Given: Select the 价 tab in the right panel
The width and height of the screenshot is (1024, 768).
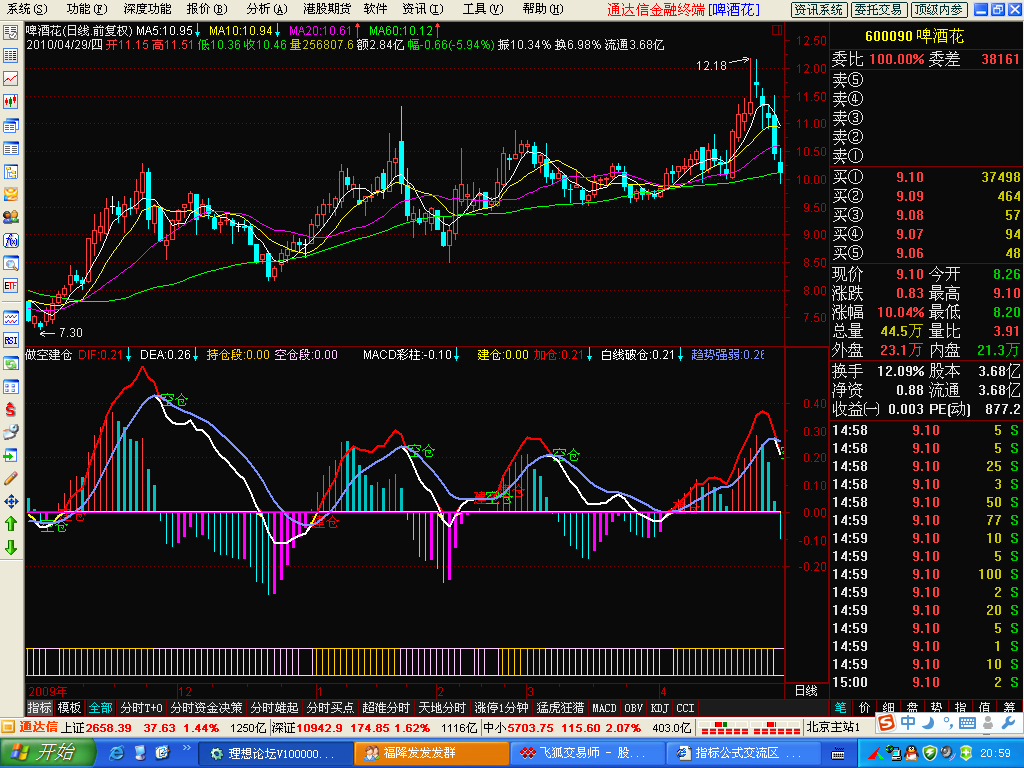Looking at the screenshot, I should [865, 707].
